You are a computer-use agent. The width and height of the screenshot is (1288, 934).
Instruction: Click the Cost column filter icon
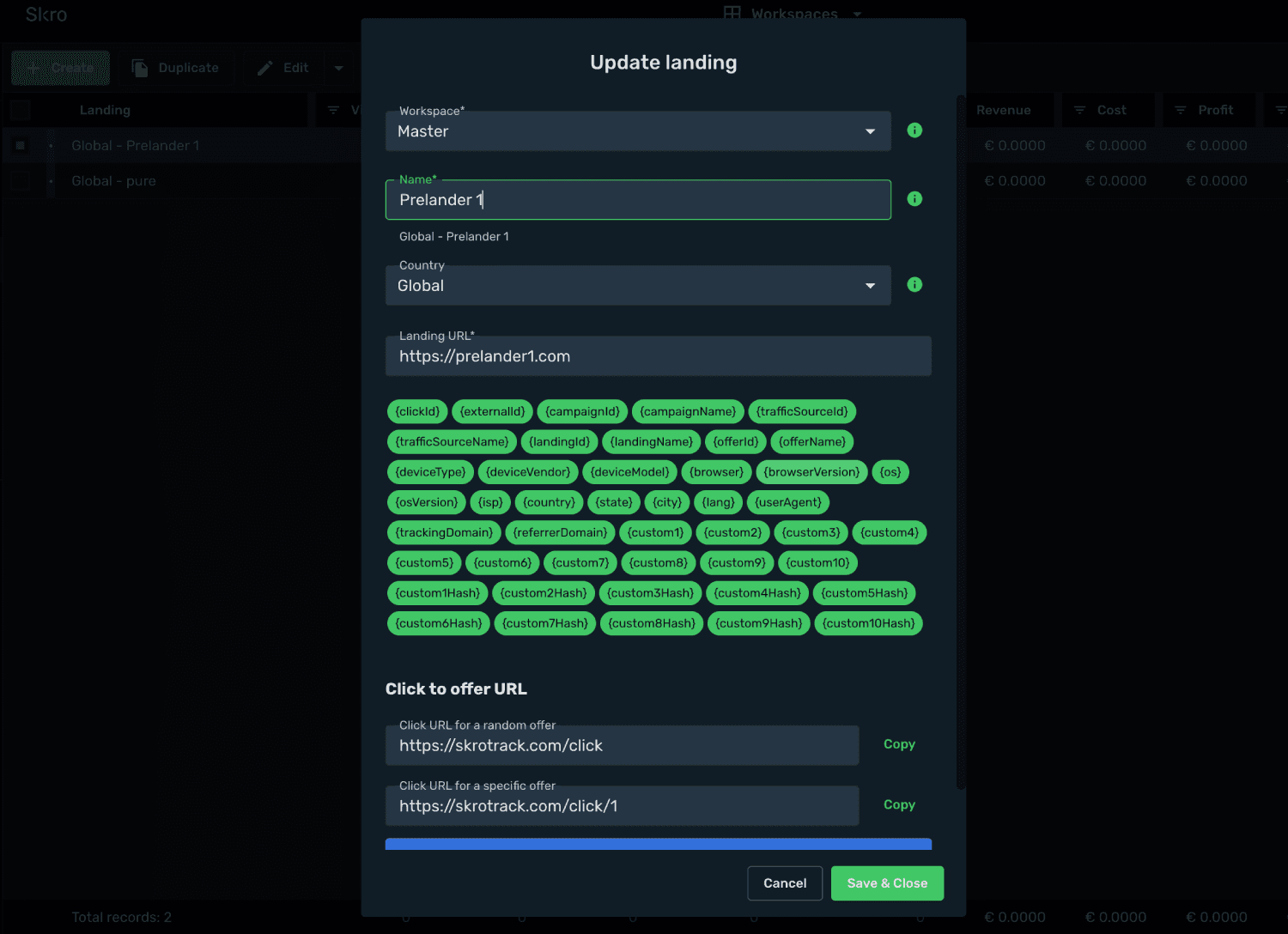(1080, 110)
